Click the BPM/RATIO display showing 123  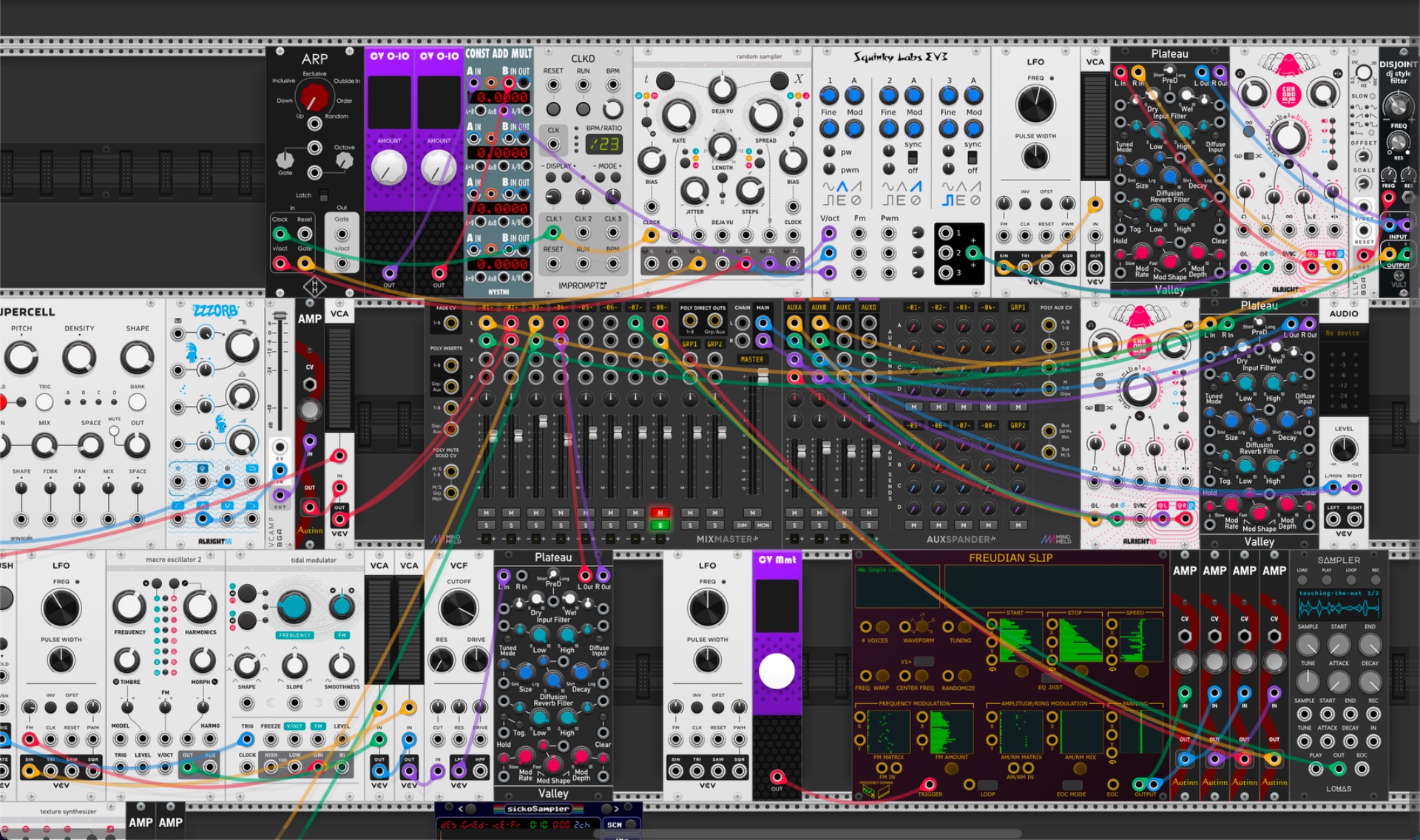tap(604, 143)
